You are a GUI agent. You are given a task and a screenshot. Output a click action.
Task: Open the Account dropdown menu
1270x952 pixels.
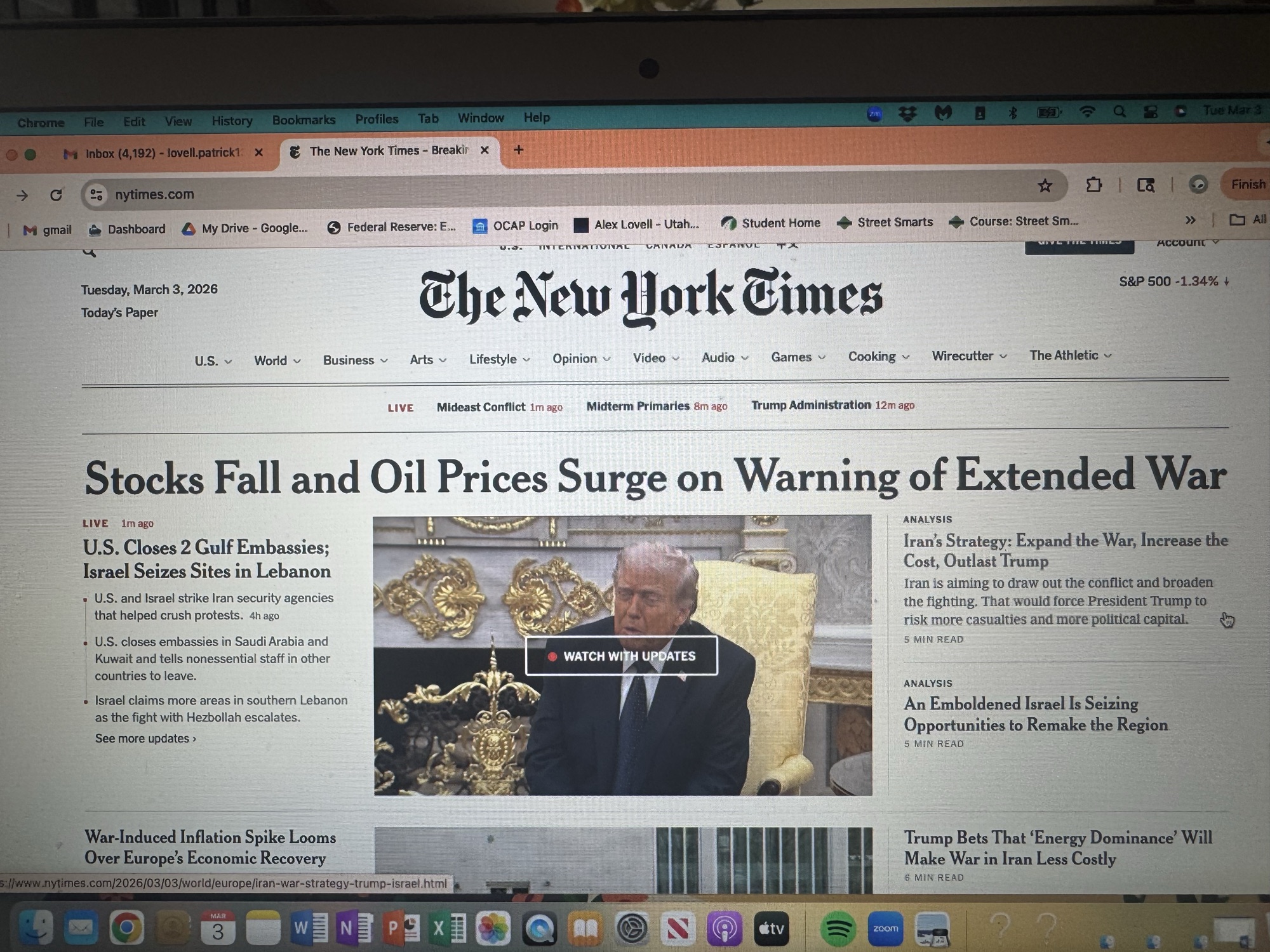(x=1187, y=242)
